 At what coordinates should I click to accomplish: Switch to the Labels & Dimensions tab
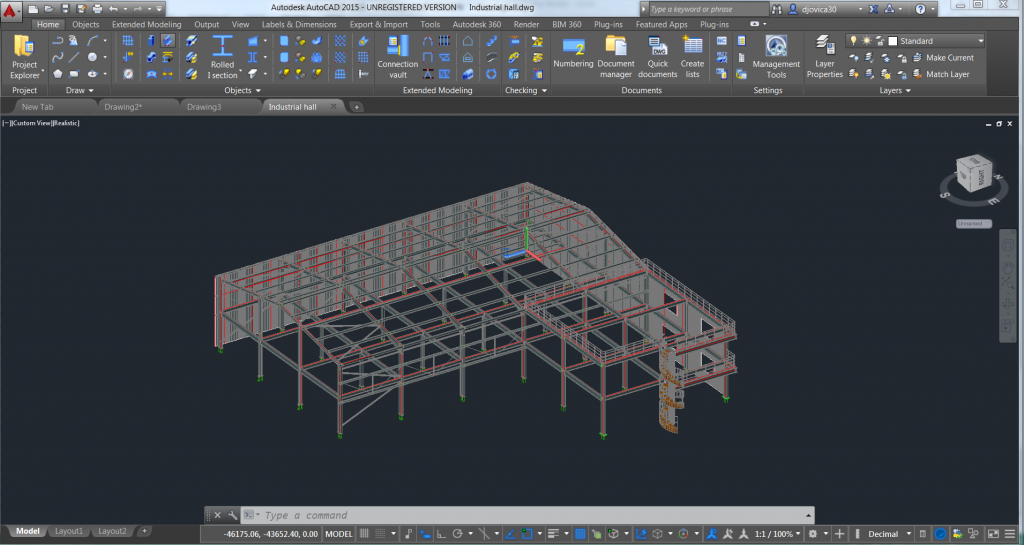[x=299, y=24]
